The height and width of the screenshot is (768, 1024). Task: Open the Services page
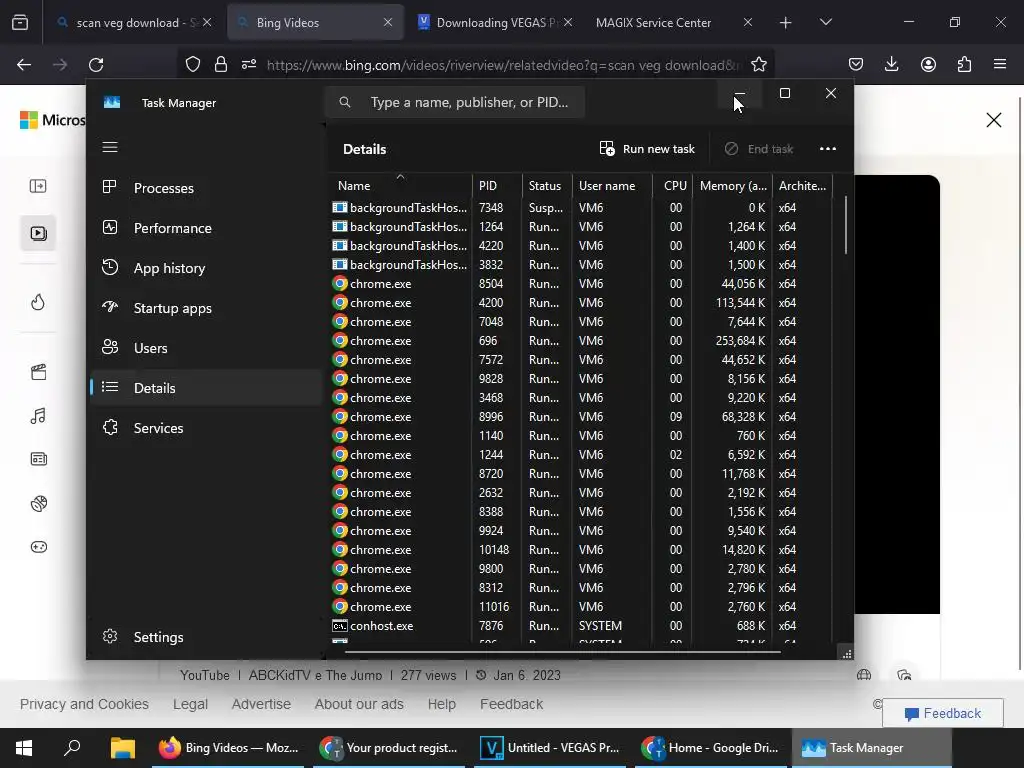(206, 428)
